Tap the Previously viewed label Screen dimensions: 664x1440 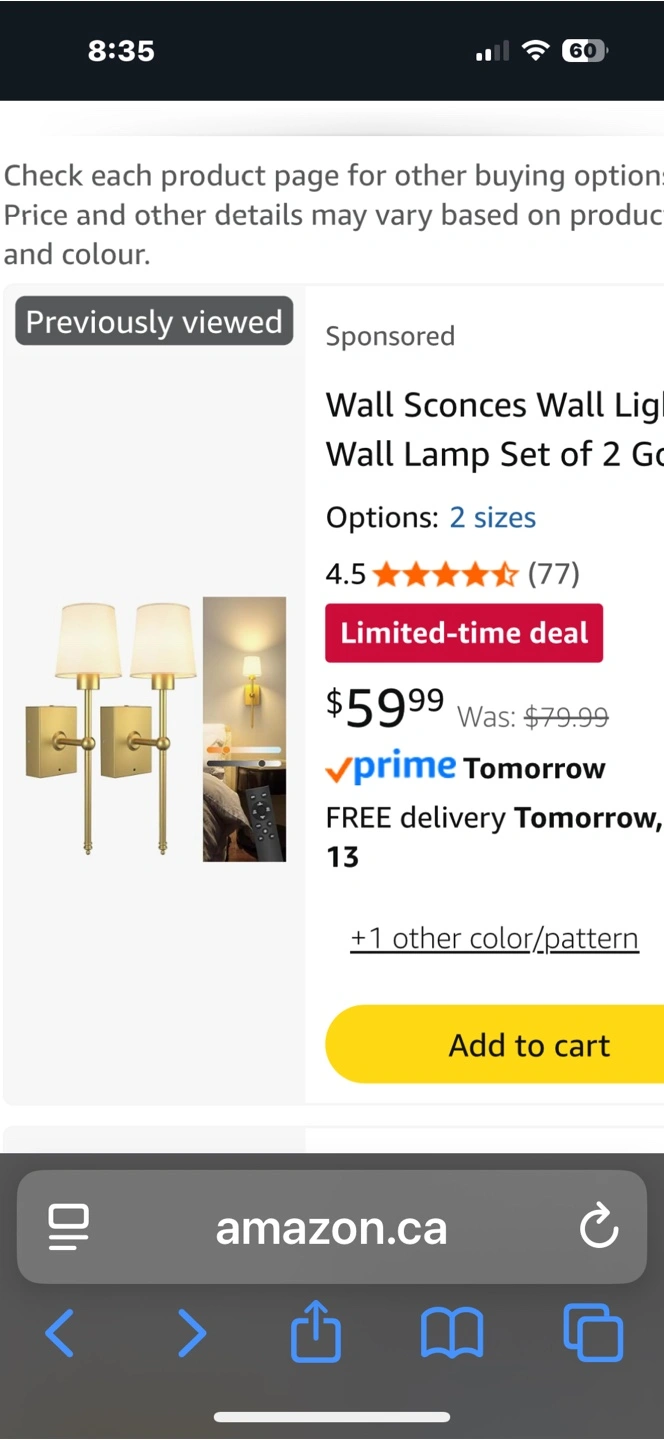coord(154,322)
